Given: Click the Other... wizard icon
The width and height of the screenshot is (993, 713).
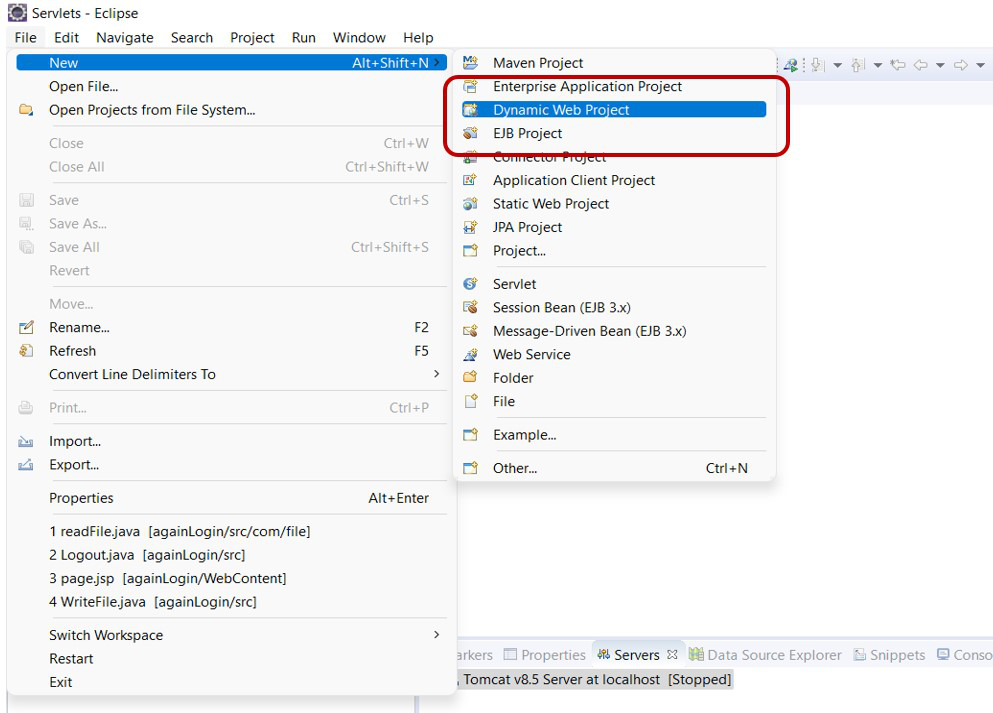Looking at the screenshot, I should pos(470,468).
